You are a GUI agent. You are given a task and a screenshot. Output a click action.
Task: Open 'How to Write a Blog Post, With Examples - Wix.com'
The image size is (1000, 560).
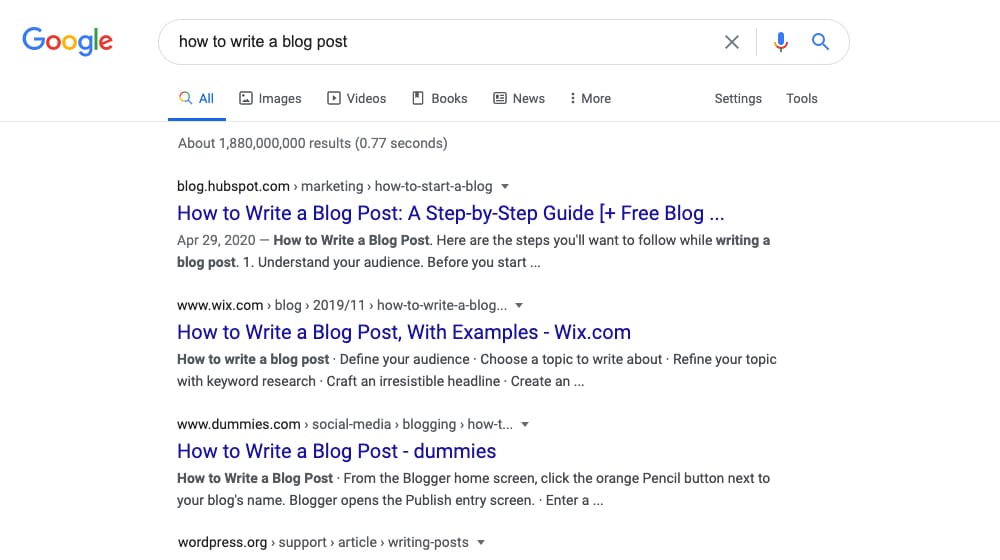(x=404, y=332)
